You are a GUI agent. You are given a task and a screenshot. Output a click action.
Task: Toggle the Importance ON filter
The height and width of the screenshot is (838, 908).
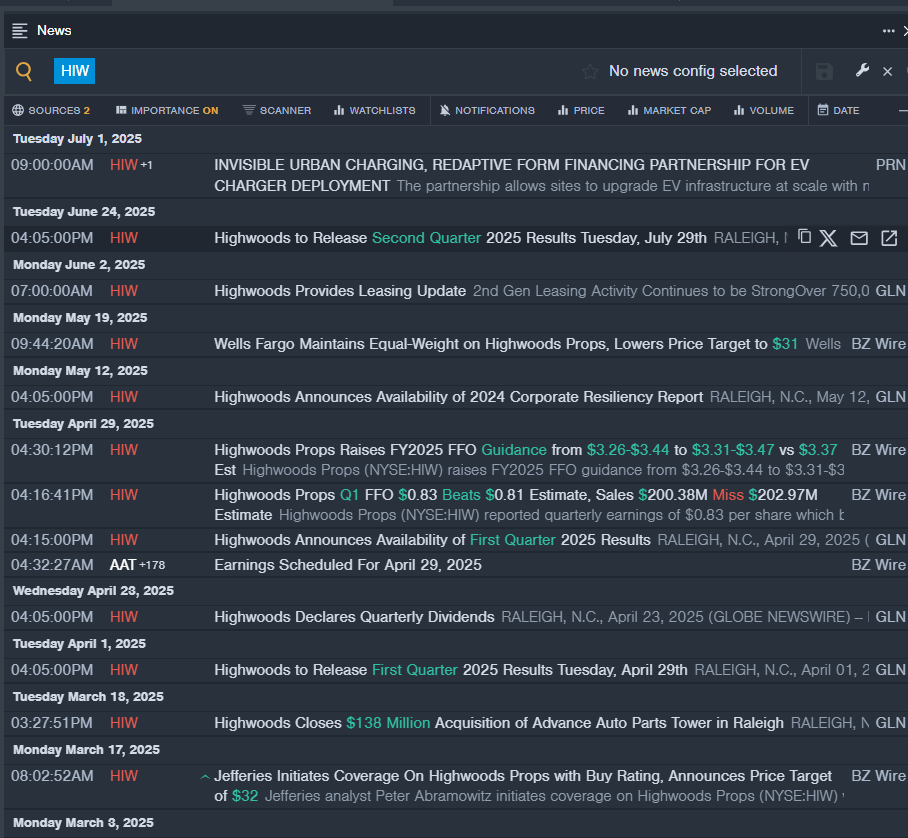(x=167, y=110)
